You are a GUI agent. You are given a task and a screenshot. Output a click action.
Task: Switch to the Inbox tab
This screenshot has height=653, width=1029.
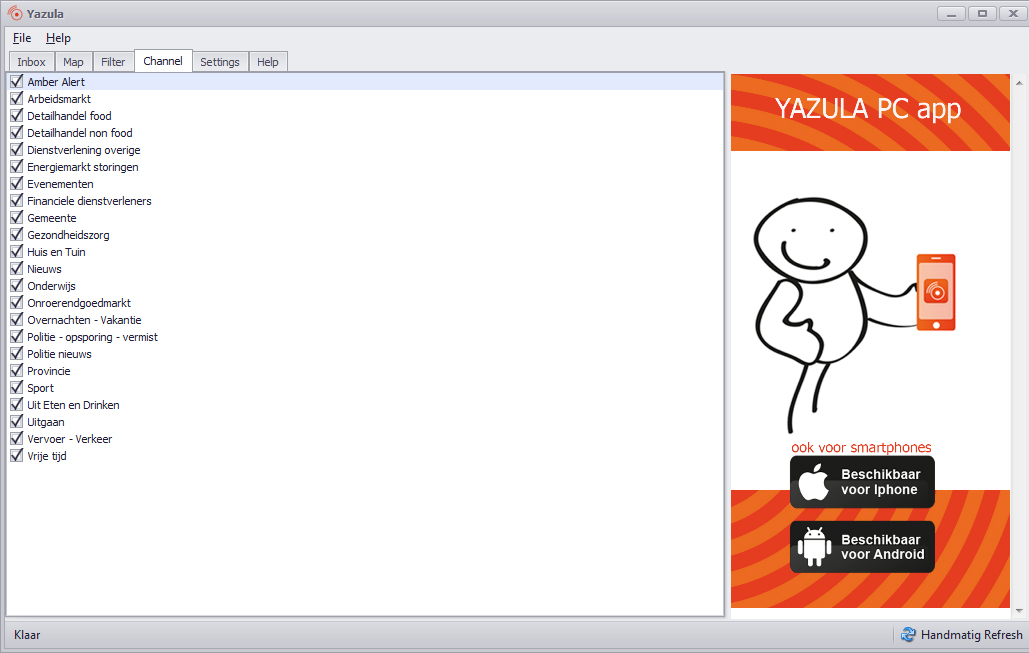click(32, 62)
